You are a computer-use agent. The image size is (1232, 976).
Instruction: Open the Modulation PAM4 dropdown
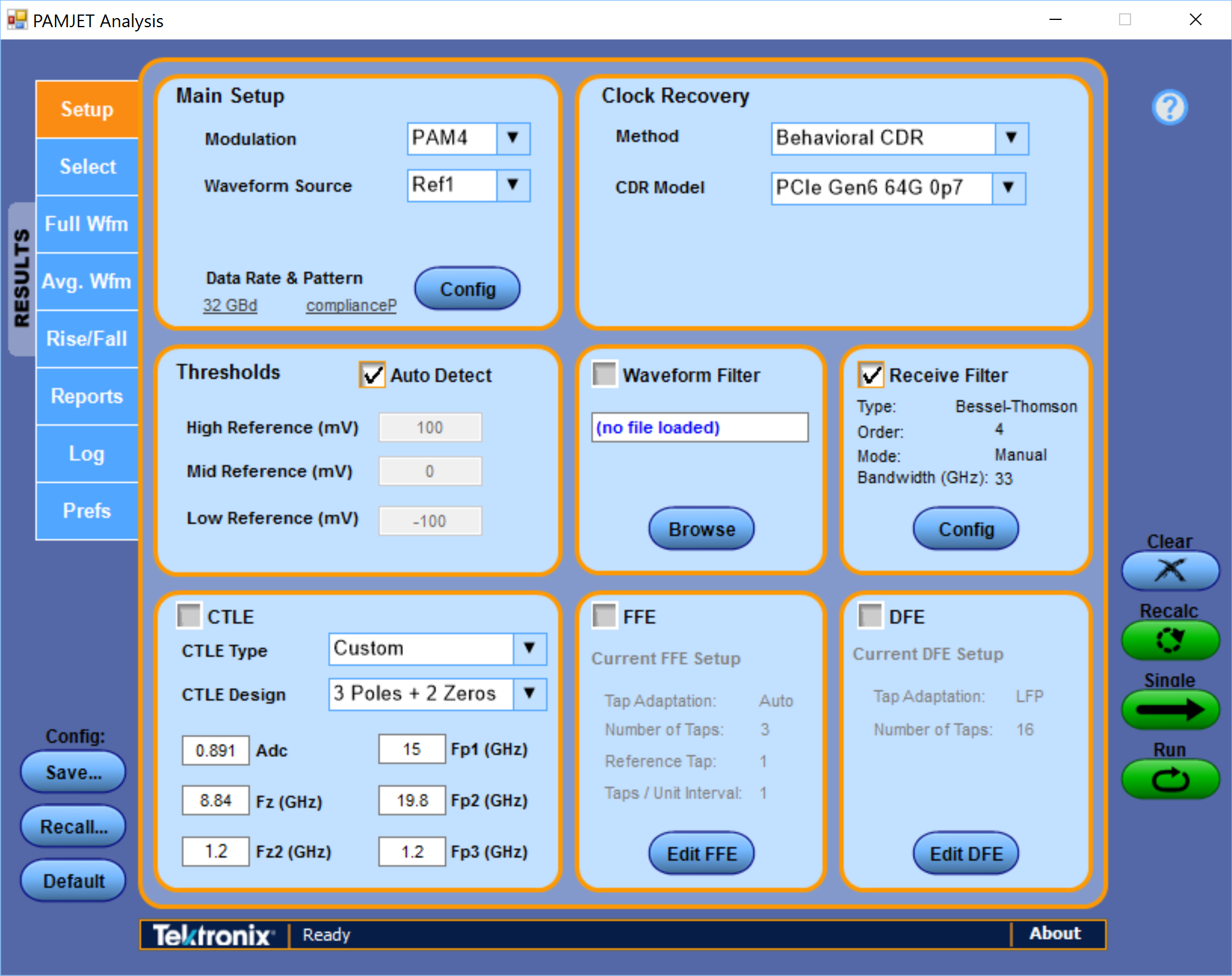coord(512,138)
